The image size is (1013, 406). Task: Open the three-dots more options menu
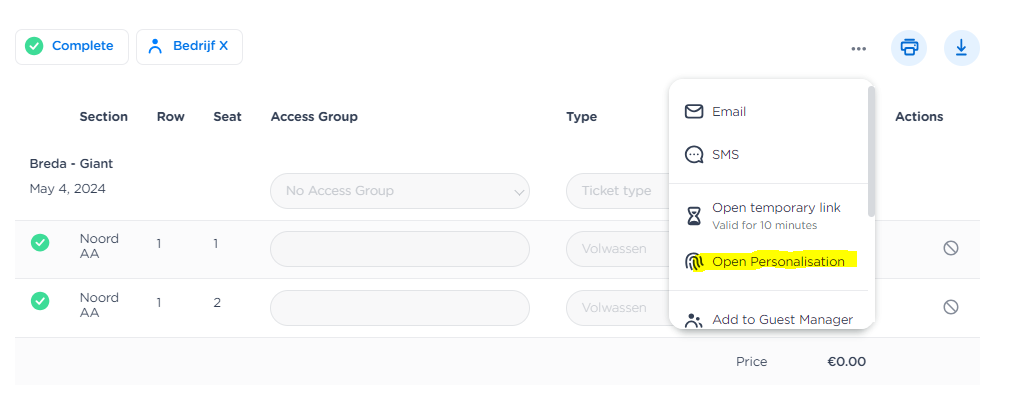click(x=858, y=48)
